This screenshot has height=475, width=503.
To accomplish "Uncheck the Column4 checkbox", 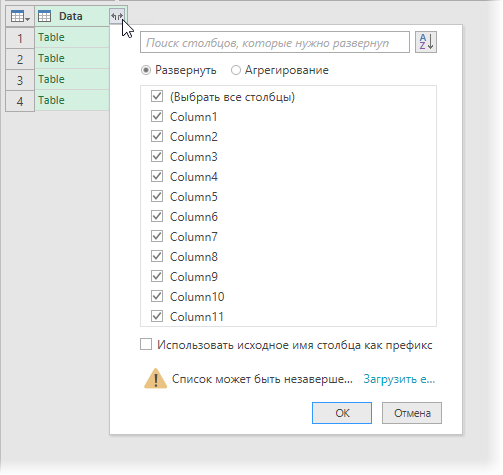I will click(x=157, y=176).
